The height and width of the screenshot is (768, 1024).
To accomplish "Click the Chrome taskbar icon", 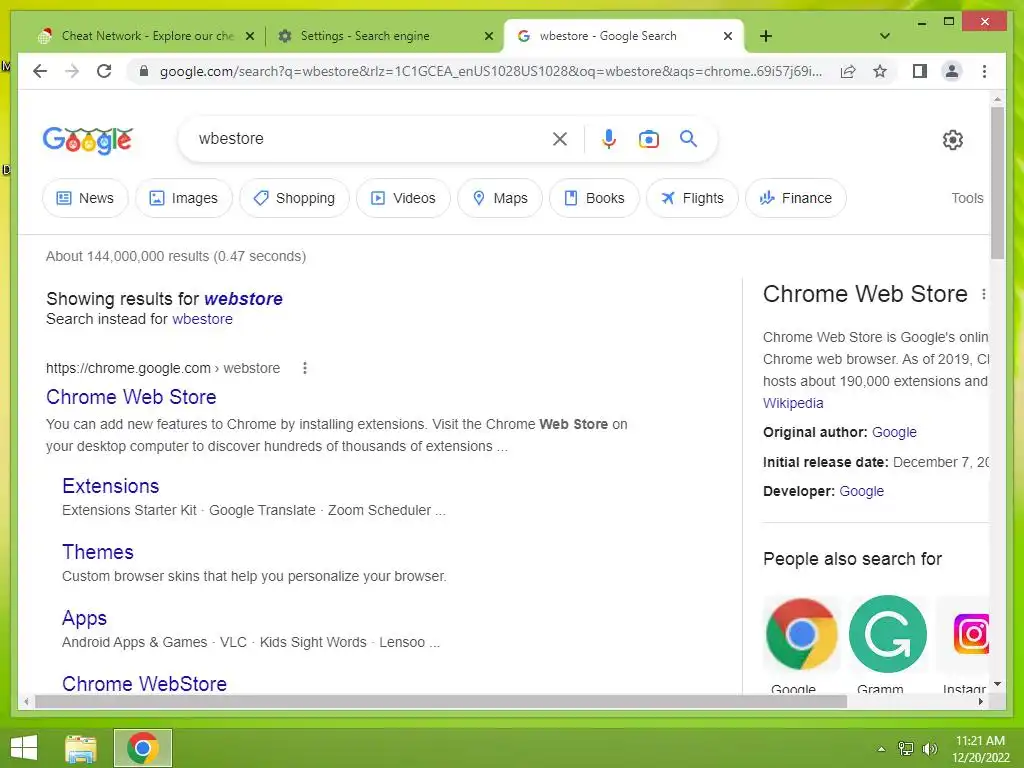I will [x=142, y=748].
